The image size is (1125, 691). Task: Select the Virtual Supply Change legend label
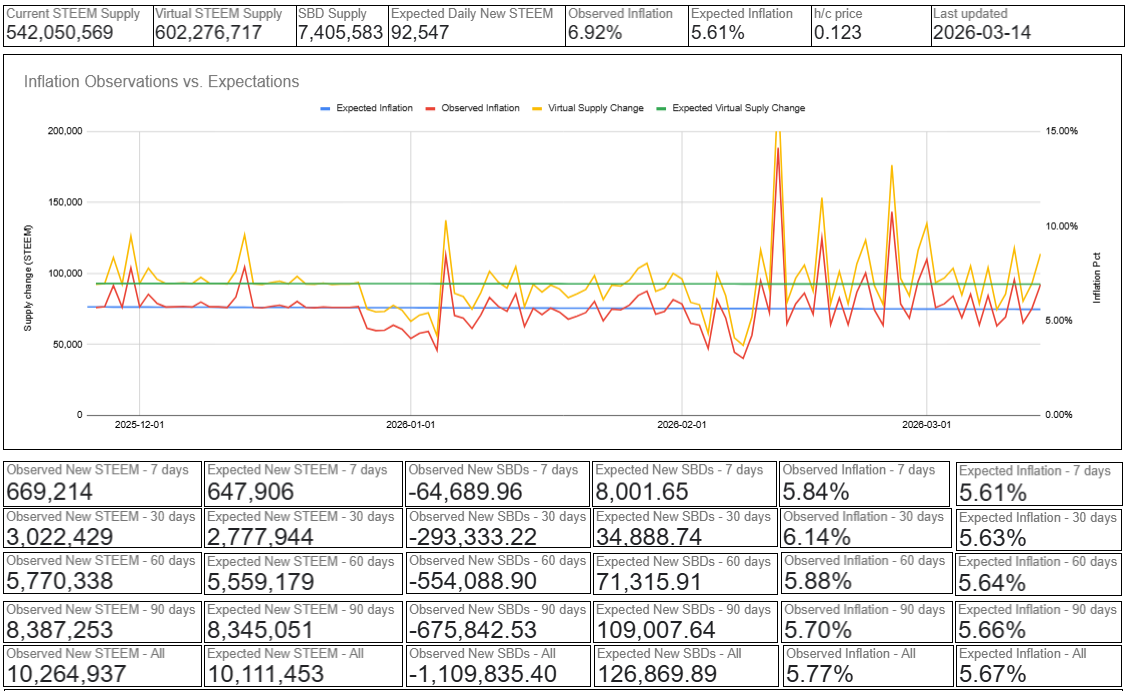pyautogui.click(x=596, y=108)
